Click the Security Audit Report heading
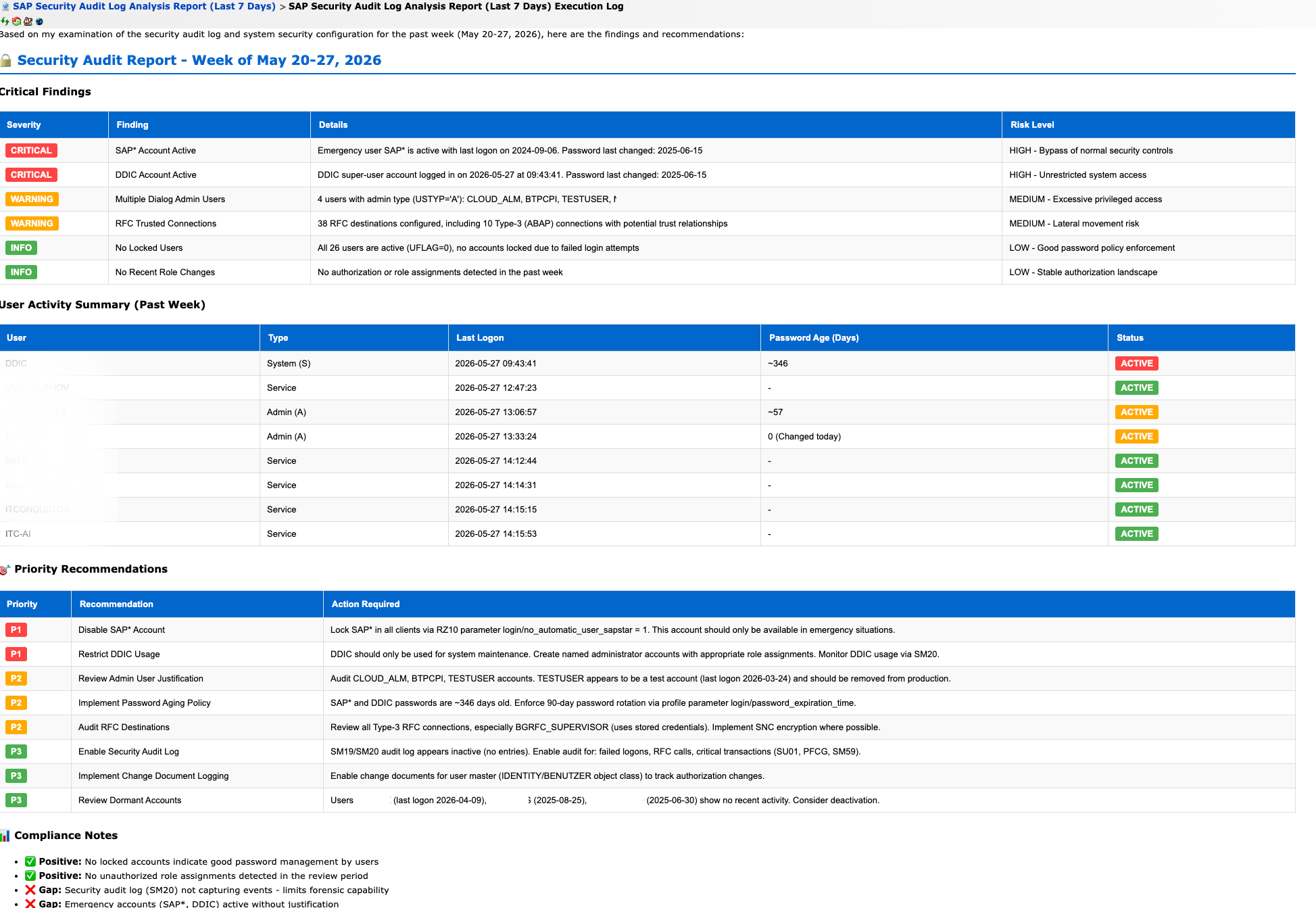1316x908 pixels. 199,60
